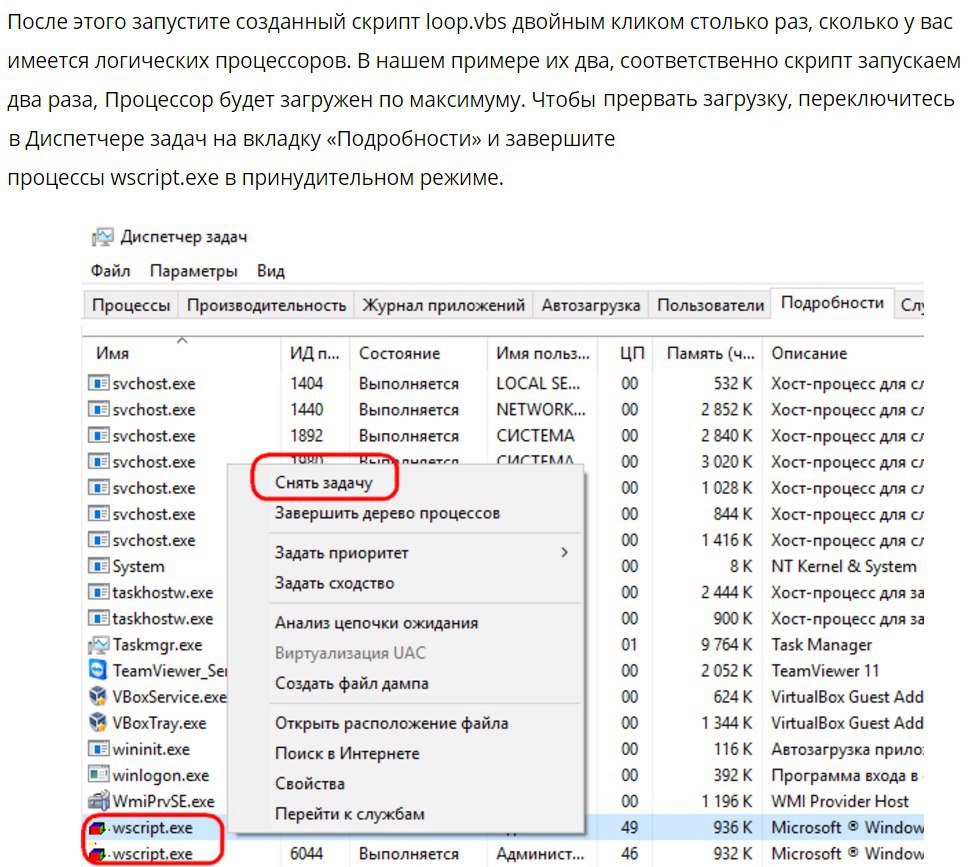Click the VBoxService.exe process icon
979x867 pixels.
click(x=99, y=697)
